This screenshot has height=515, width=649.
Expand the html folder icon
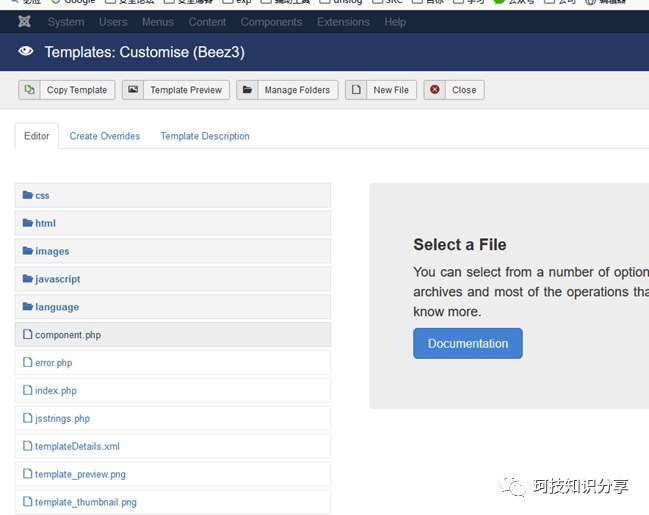point(28,223)
